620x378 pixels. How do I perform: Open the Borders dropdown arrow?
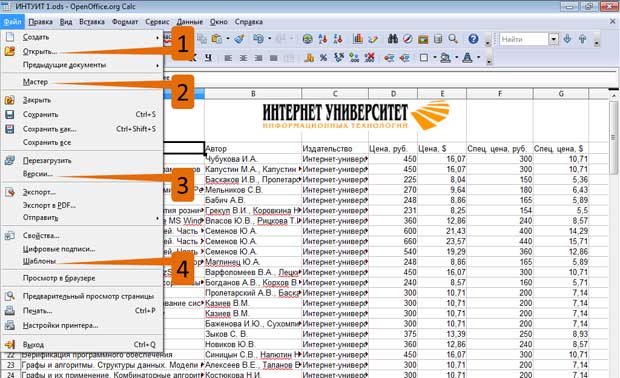434,58
